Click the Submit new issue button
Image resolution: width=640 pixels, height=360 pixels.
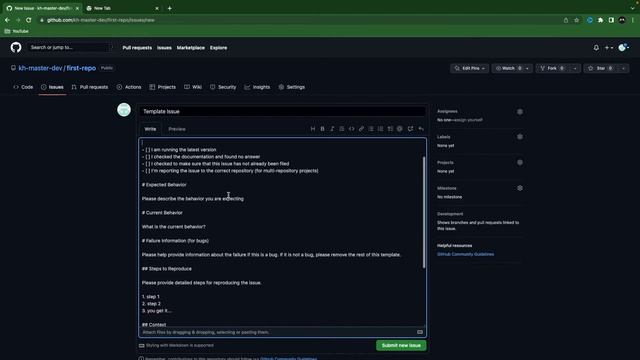click(401, 345)
